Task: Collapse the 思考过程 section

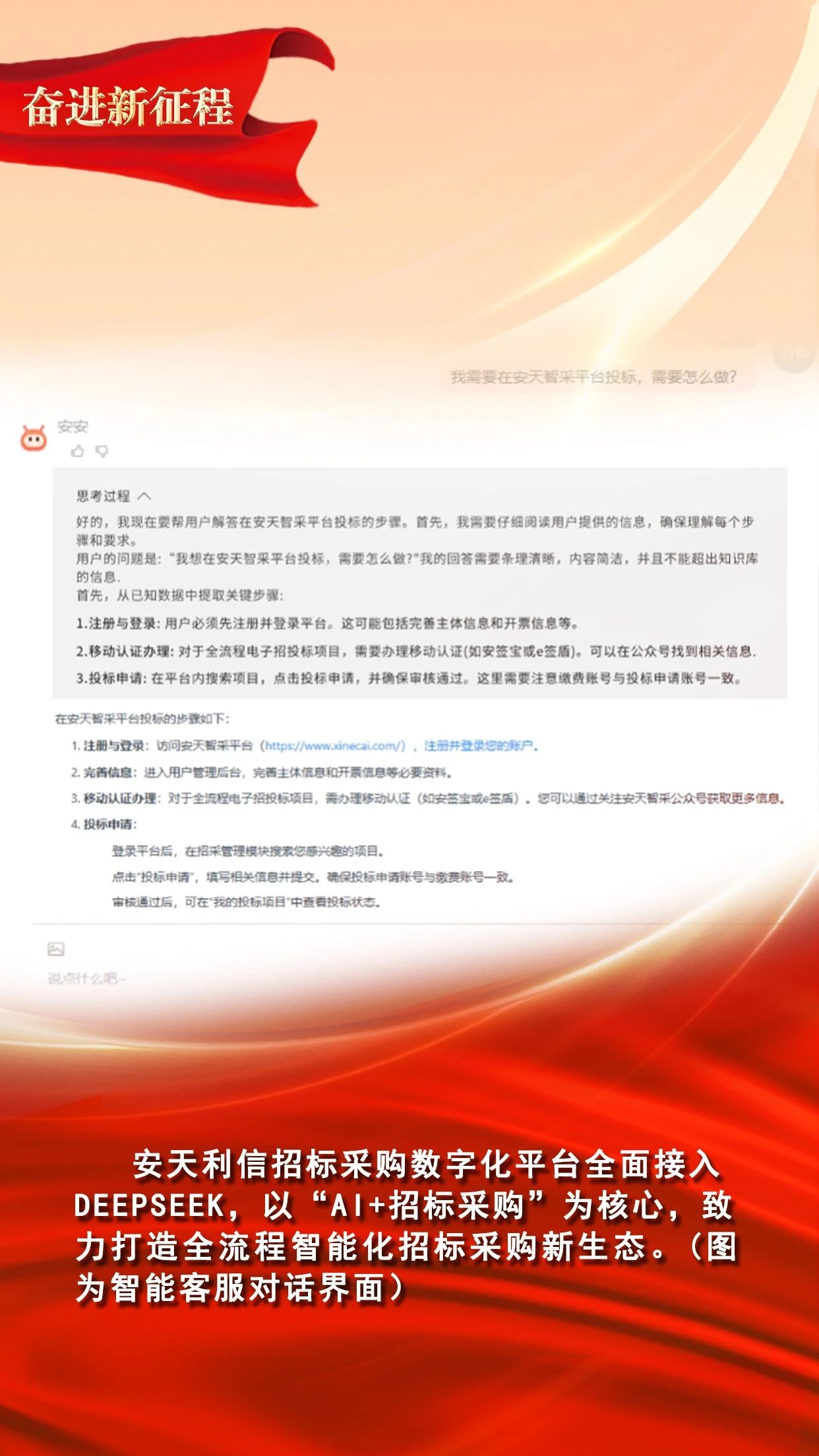Action: click(144, 496)
